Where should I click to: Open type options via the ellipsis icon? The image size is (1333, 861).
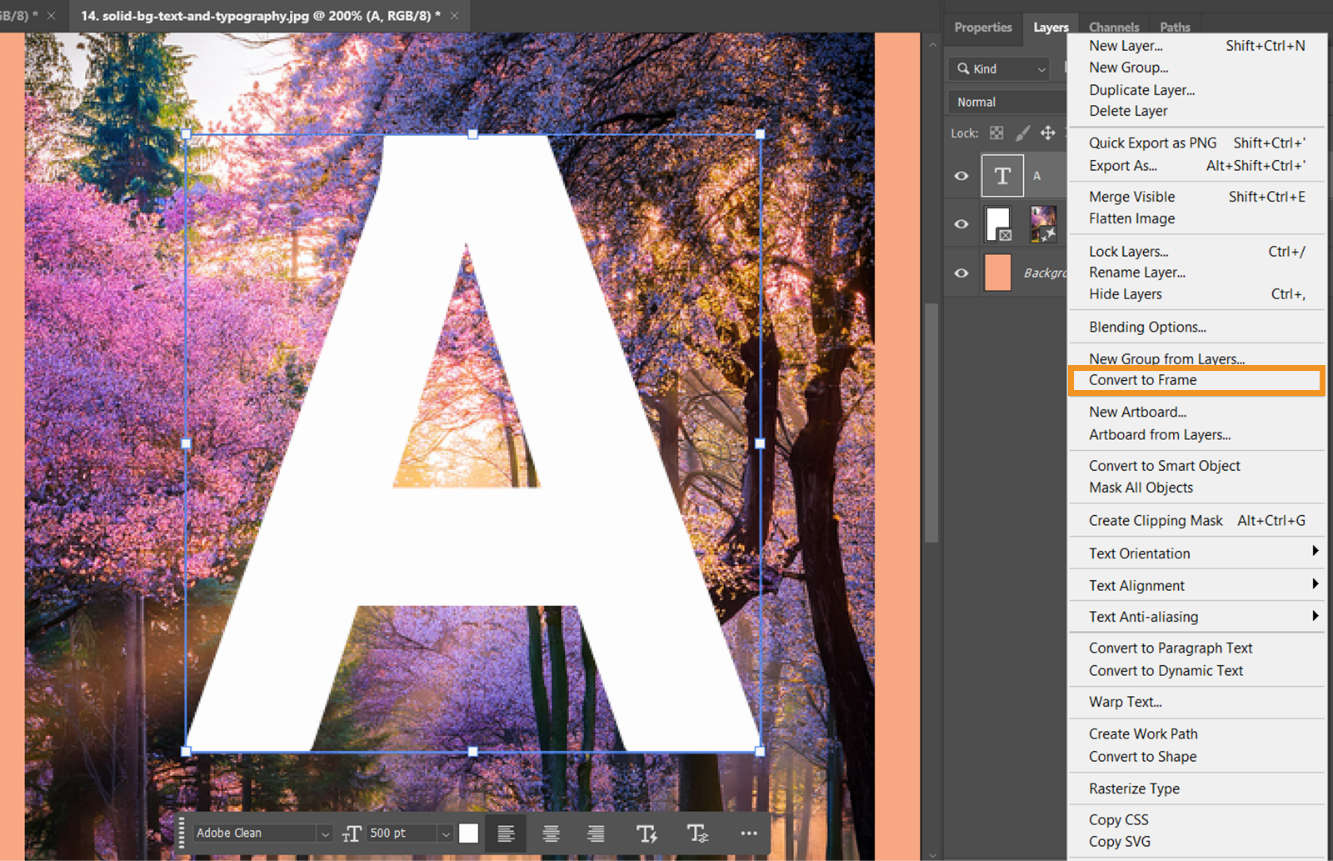coord(748,833)
